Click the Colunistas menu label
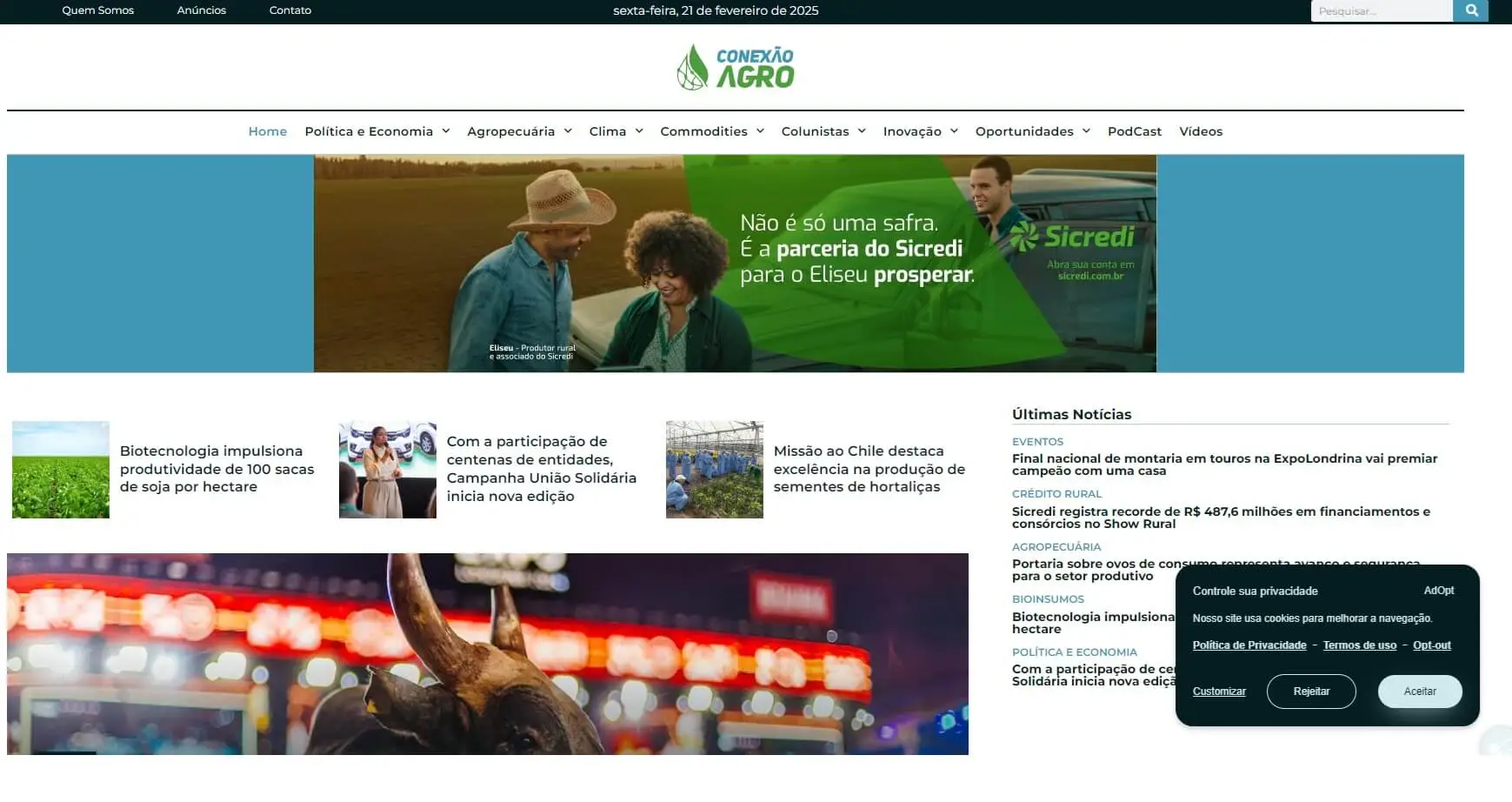Screen dimensions: 1512x802 point(815,131)
